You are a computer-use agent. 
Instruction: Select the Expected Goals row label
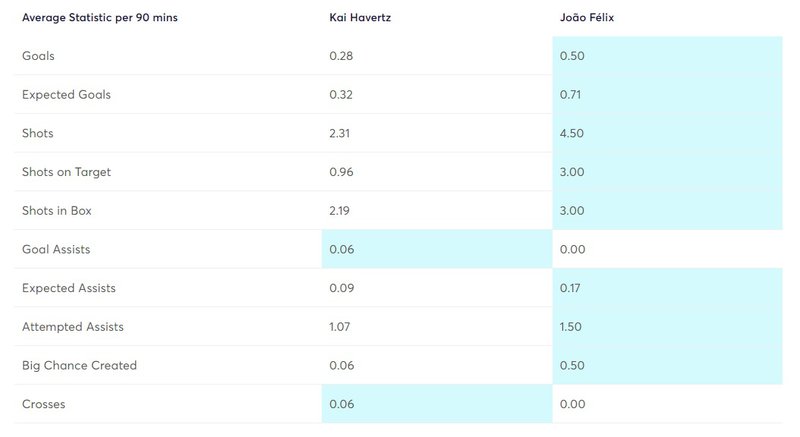[66, 95]
